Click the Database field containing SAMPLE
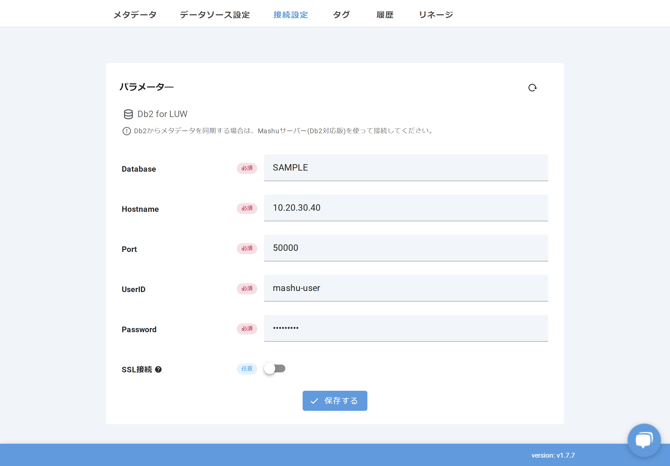 405,168
